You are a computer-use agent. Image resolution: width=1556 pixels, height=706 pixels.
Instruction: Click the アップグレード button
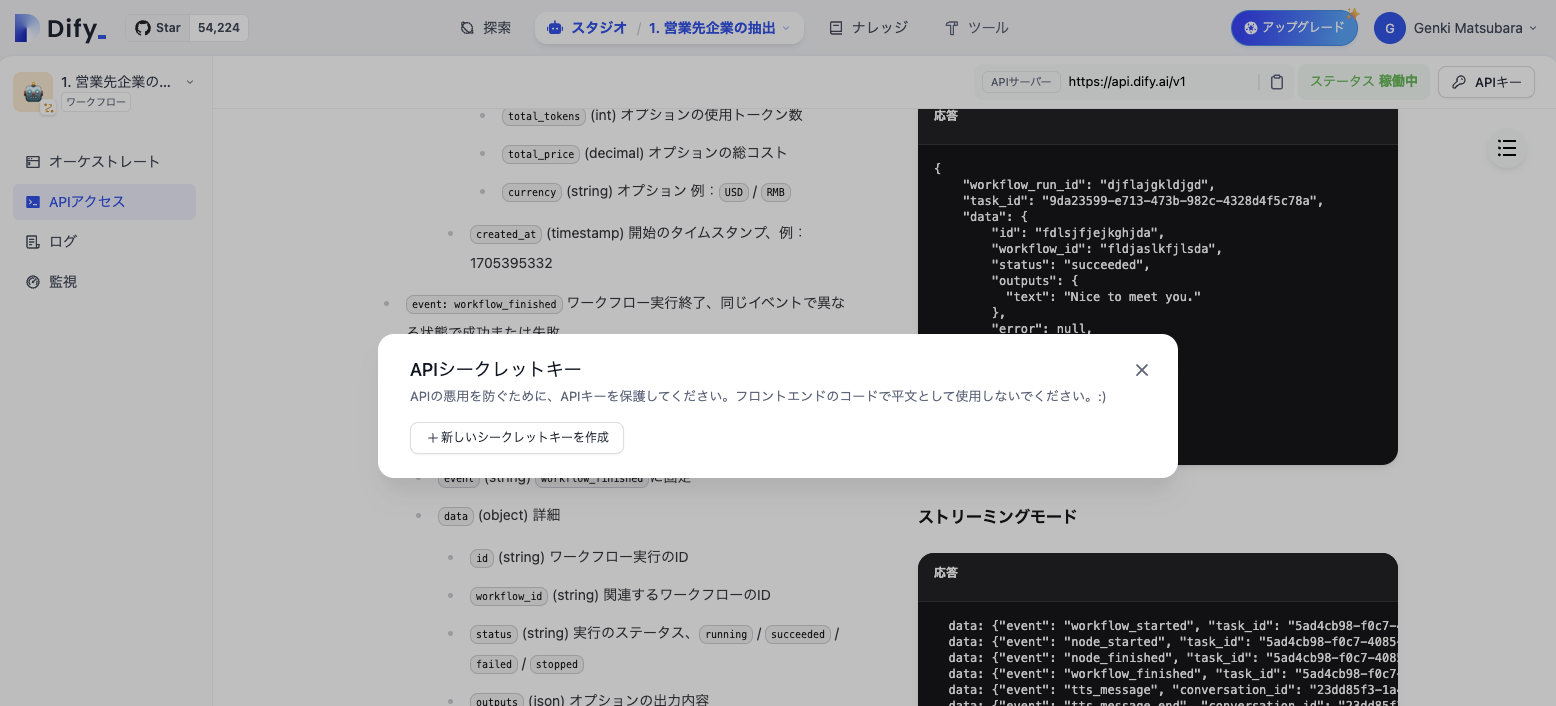1294,28
